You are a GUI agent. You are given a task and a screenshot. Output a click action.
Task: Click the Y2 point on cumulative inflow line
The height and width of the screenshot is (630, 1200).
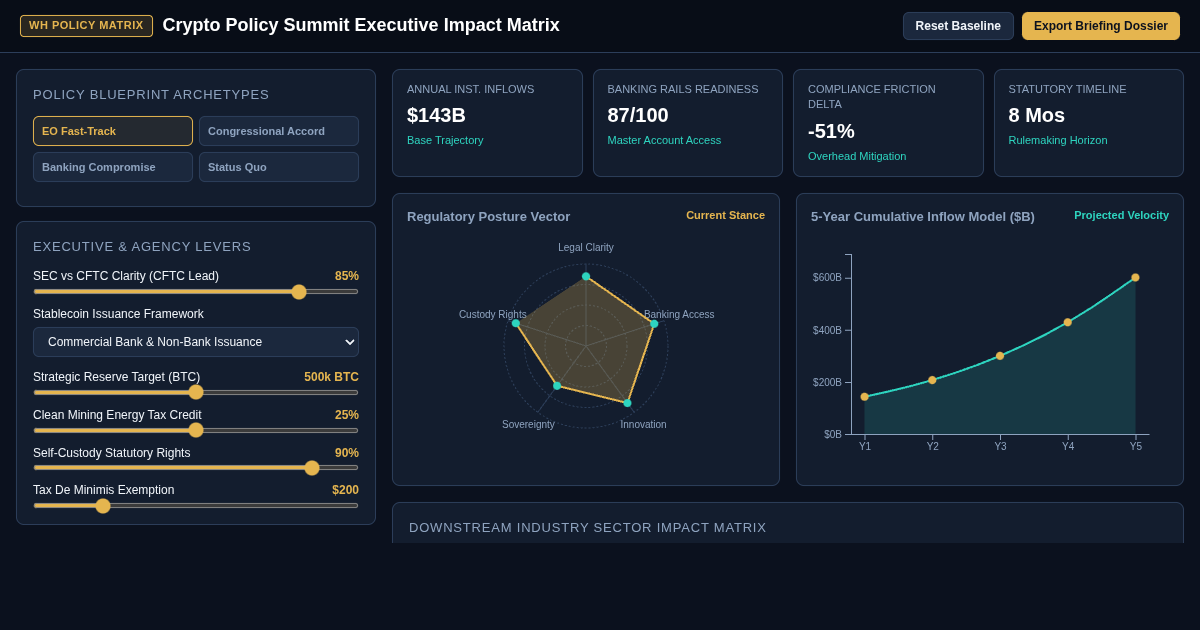[x=932, y=380]
